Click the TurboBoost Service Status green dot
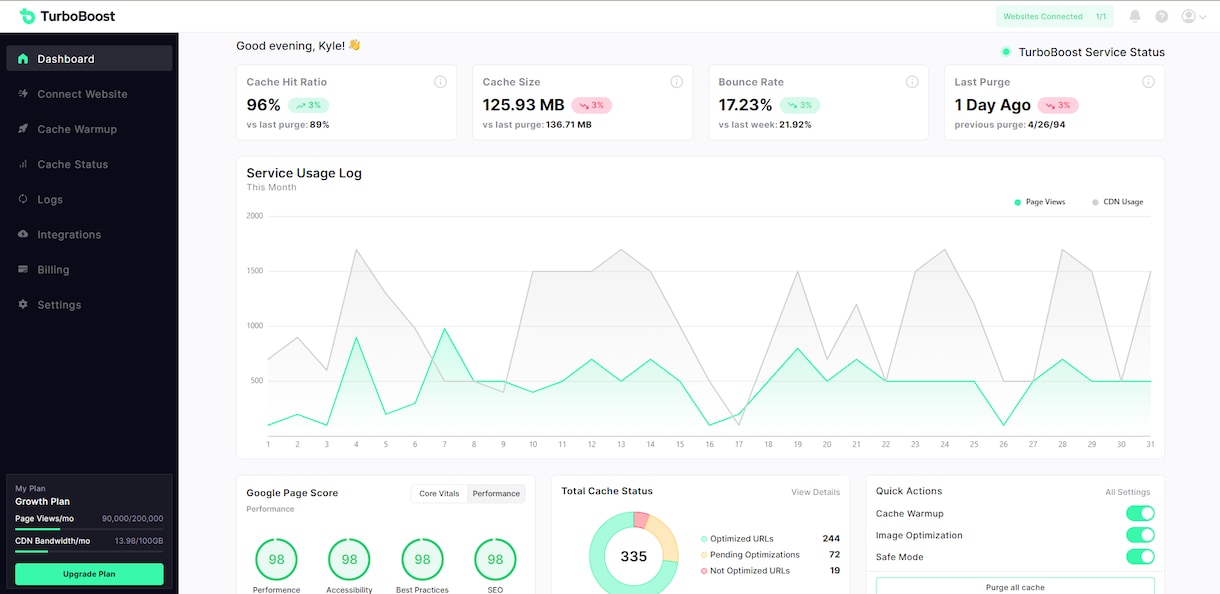Viewport: 1220px width, 594px height. pos(1006,52)
